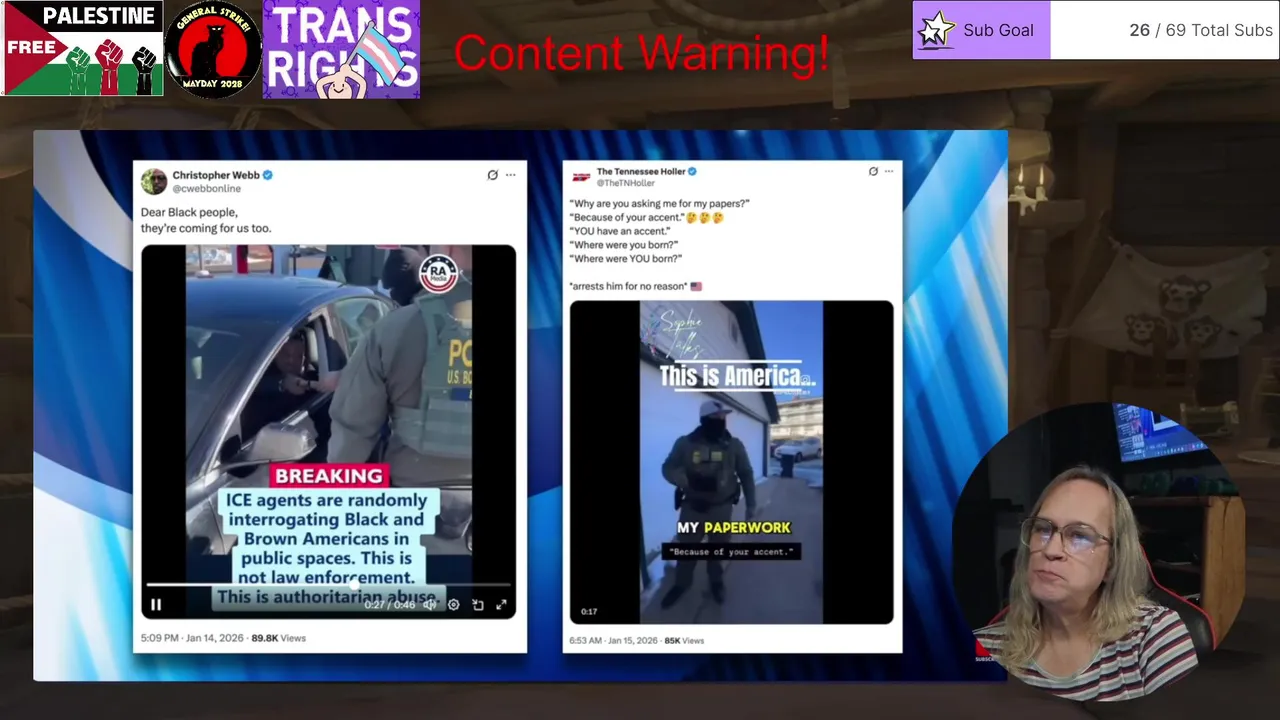The image size is (1280, 720).
Task: Enter fullscreen on the Christopher Webb video
Action: [501, 604]
